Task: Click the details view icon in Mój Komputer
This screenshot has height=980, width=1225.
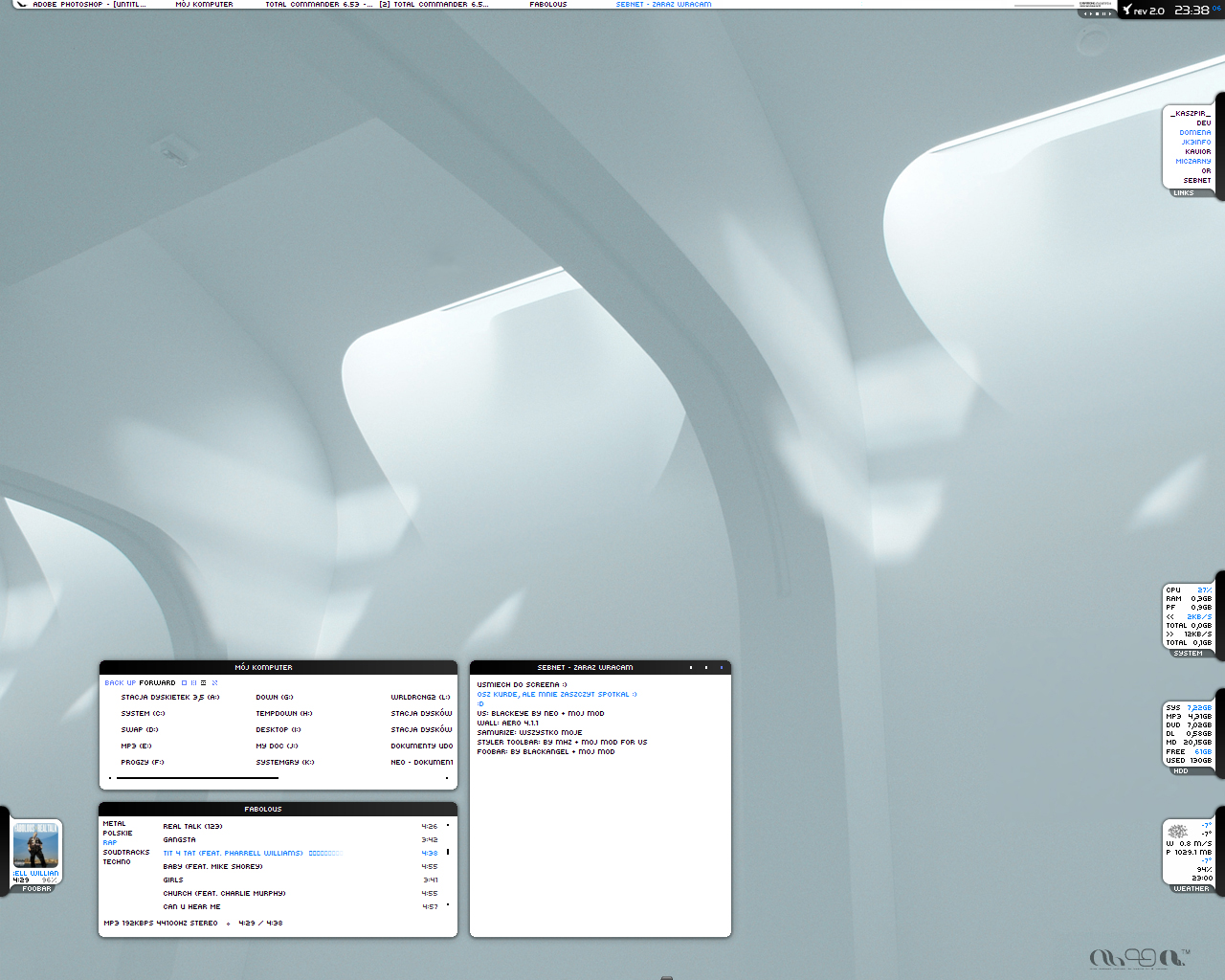Action: pos(203,683)
